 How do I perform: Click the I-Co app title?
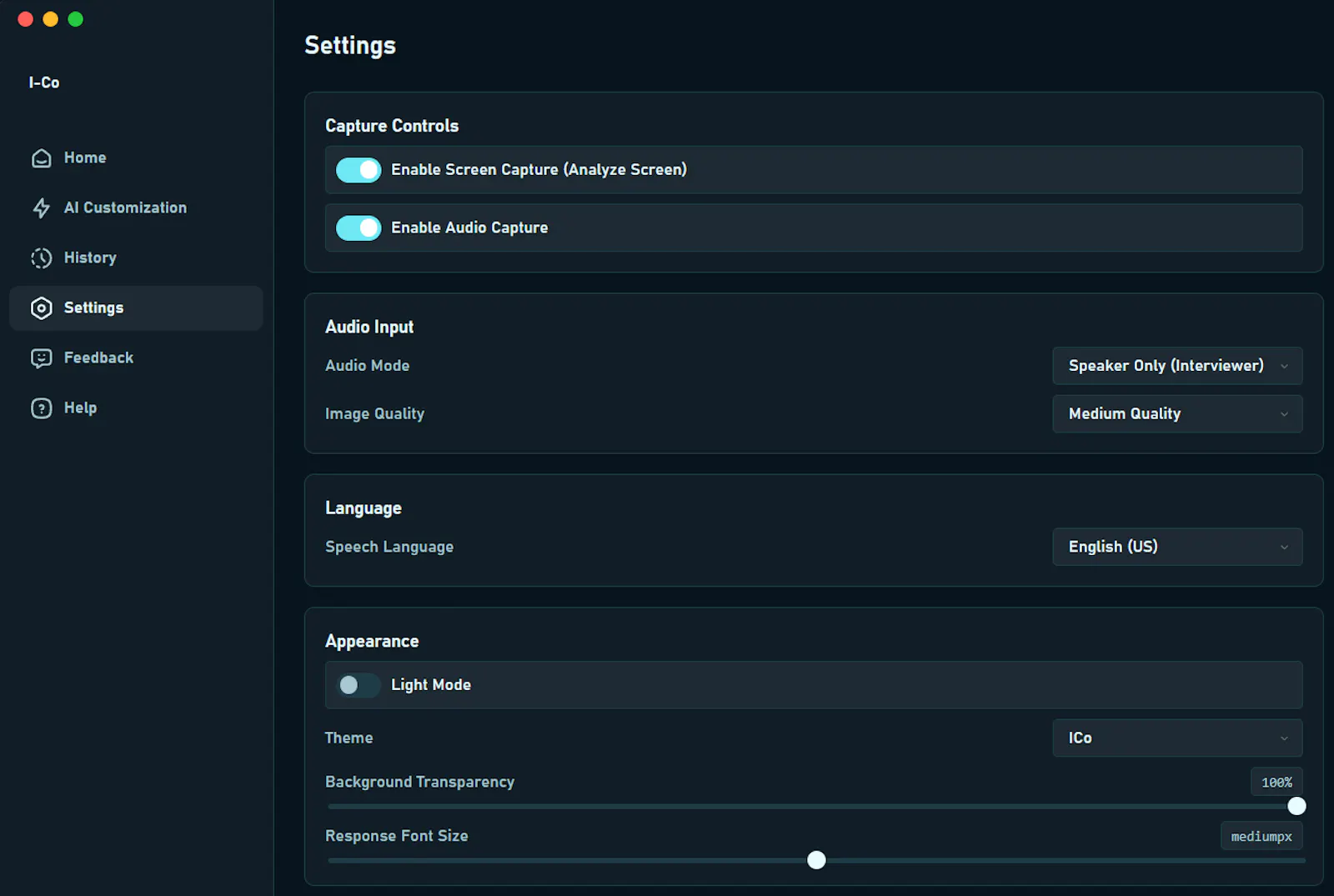click(44, 83)
